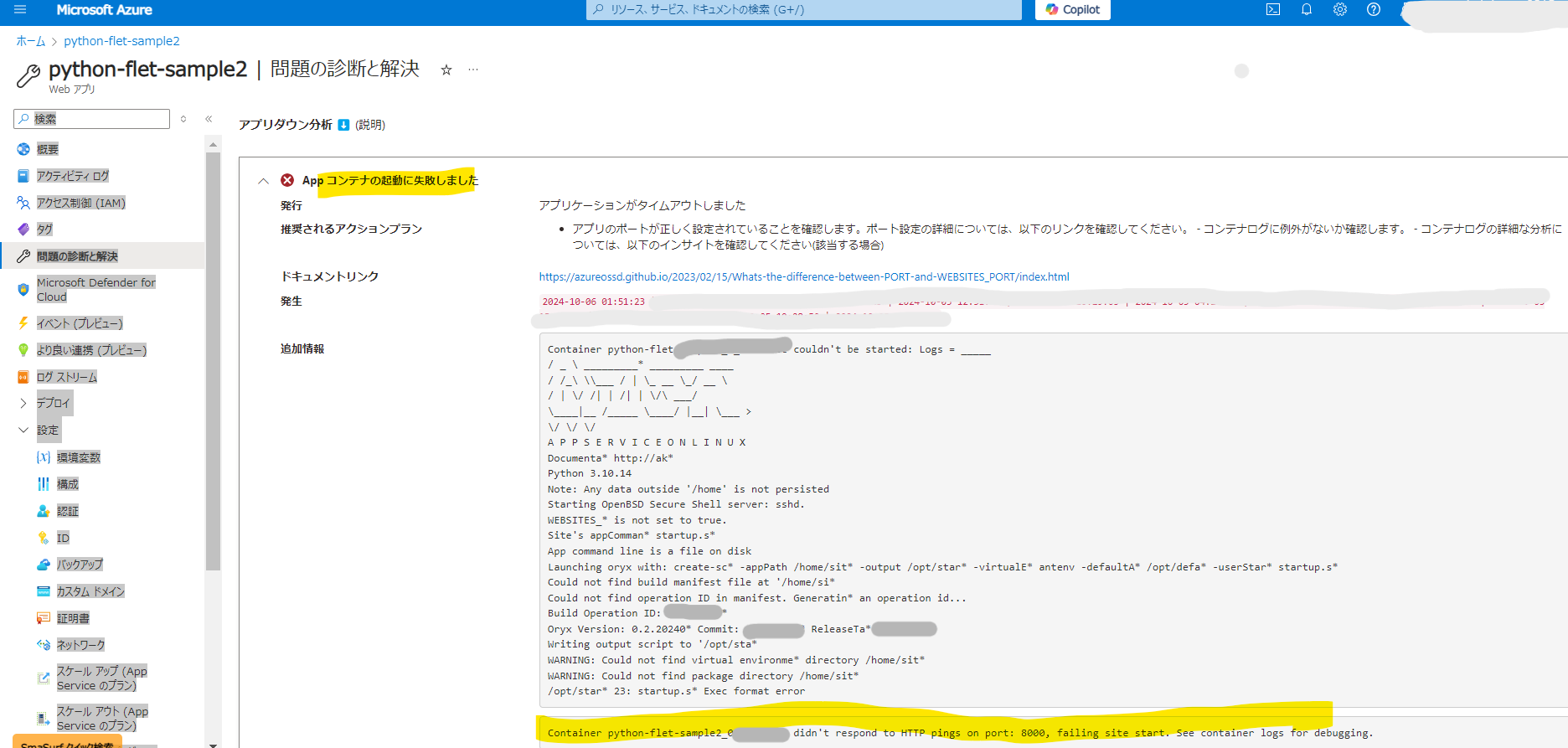
Task: Open Microsoft Defender for Cloud item
Action: pyautogui.click(x=96, y=290)
